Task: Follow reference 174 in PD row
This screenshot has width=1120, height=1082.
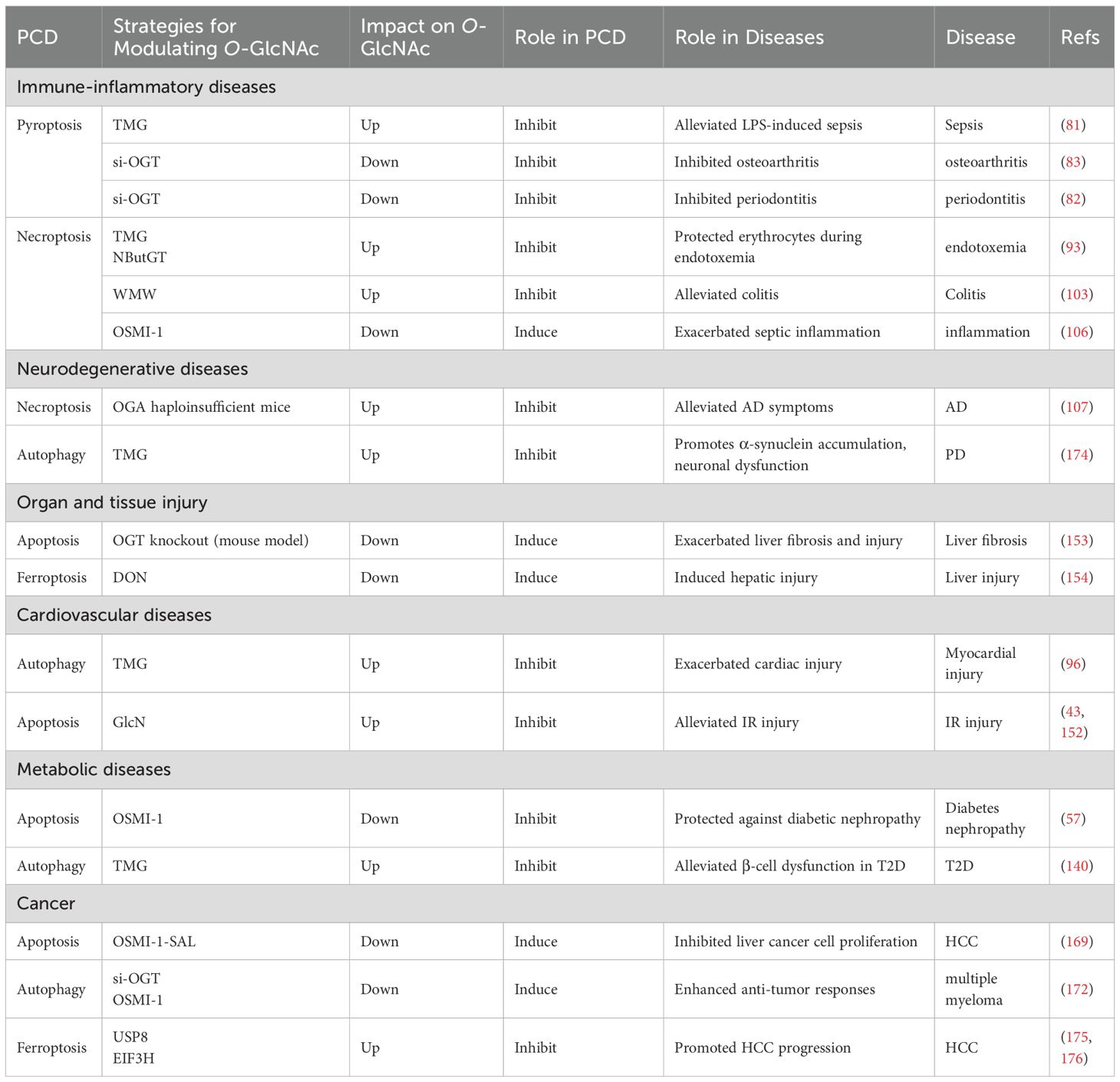Action: 1077,455
